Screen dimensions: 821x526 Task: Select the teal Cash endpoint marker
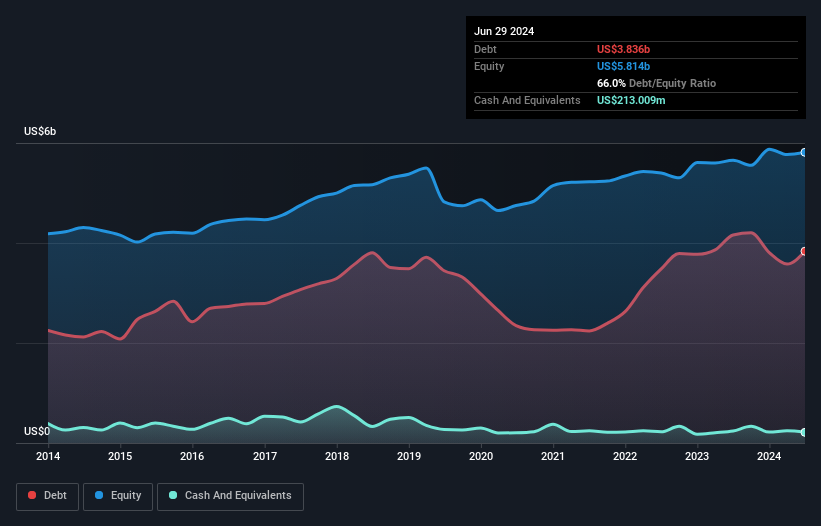pyautogui.click(x=804, y=432)
